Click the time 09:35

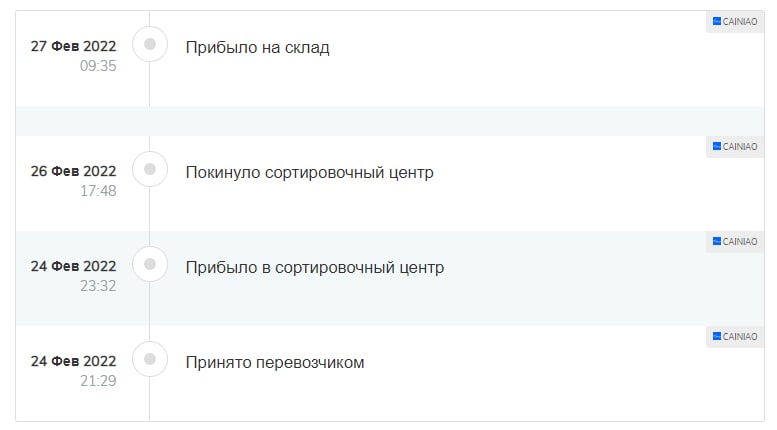(x=98, y=66)
